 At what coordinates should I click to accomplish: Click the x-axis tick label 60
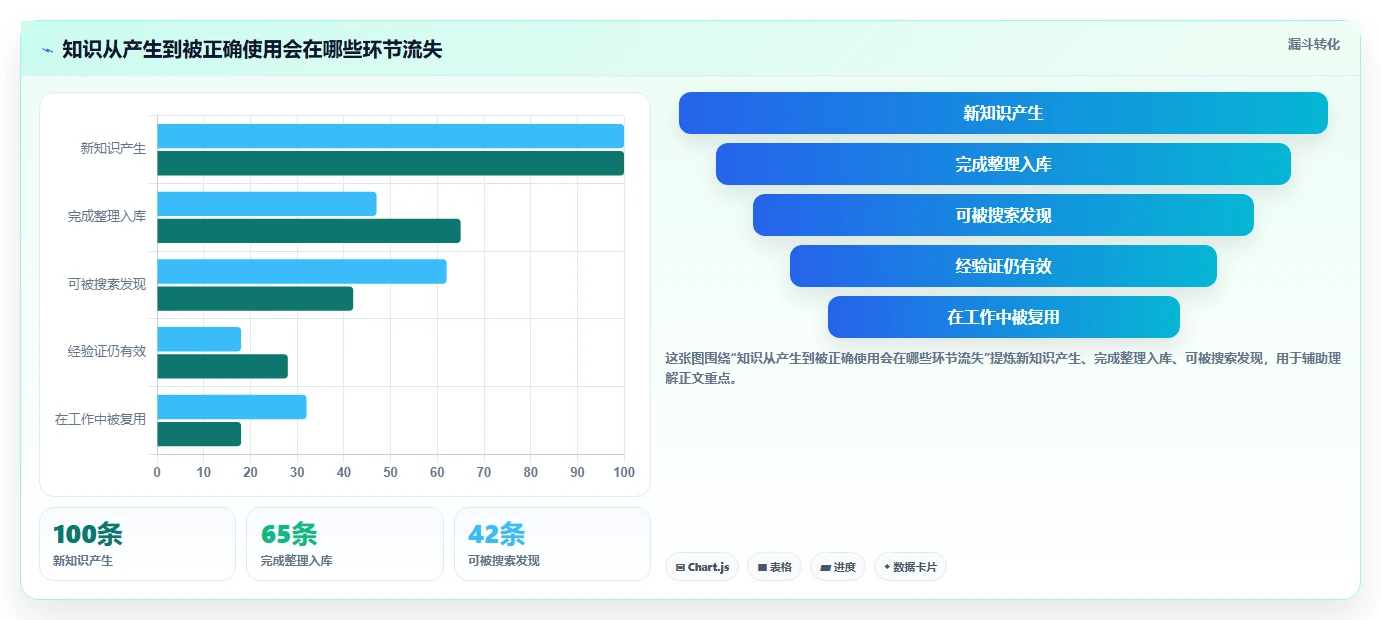point(437,472)
